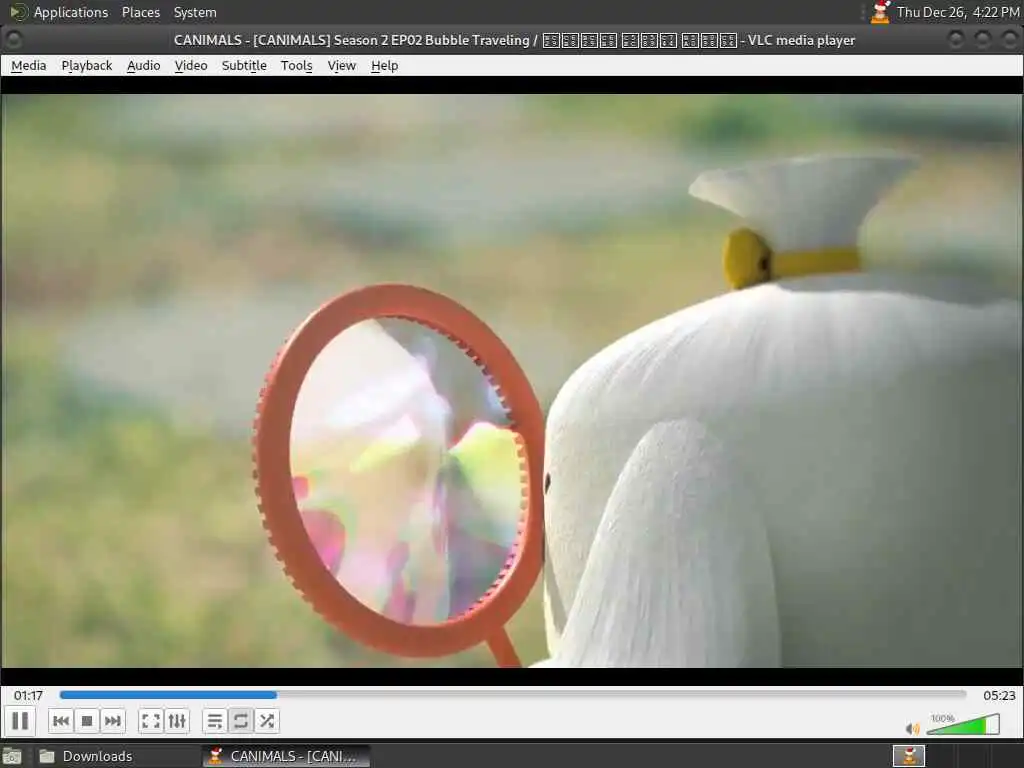Skip to the next media track
Image resolution: width=1024 pixels, height=768 pixels.
pyautogui.click(x=112, y=721)
